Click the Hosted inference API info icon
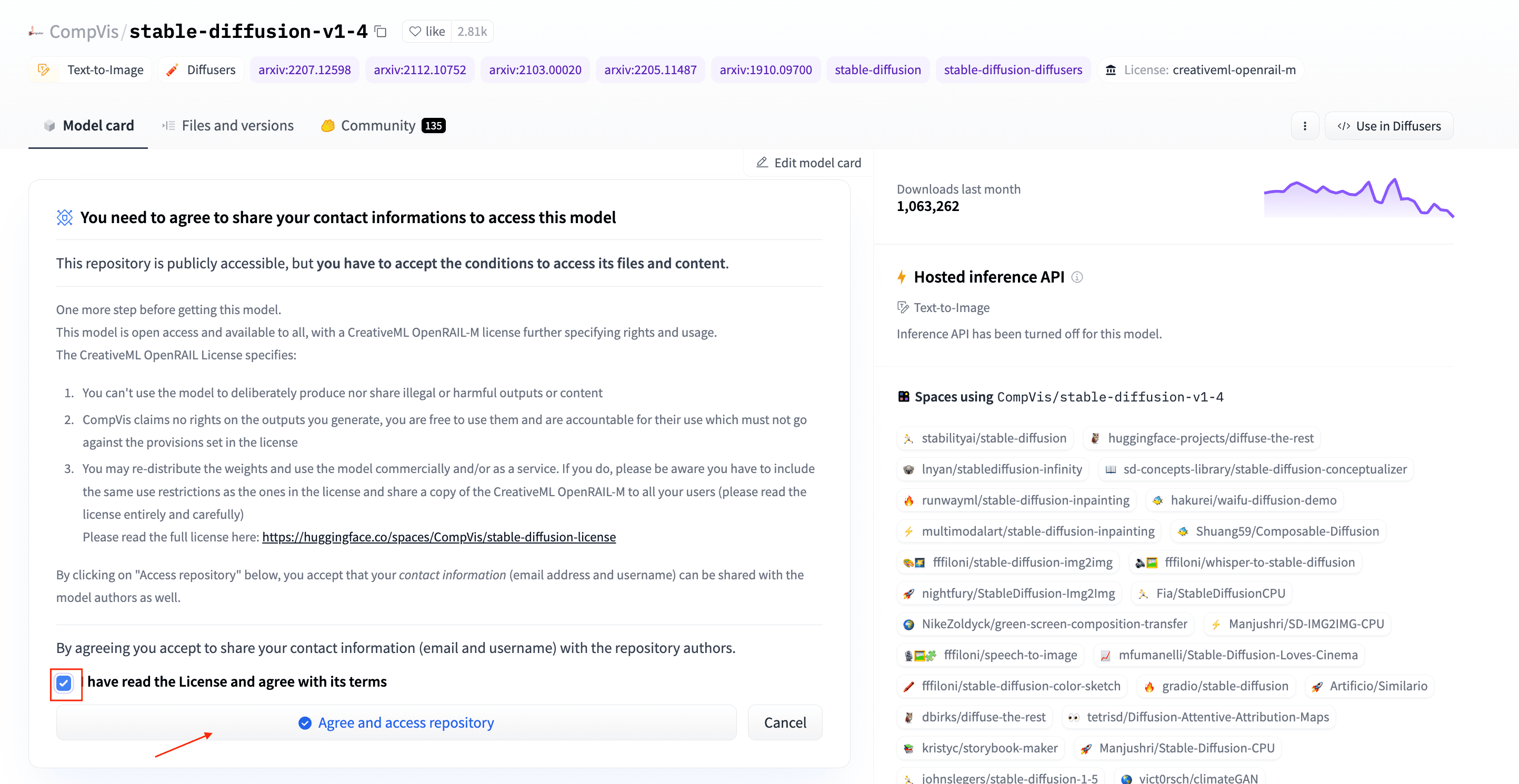The image size is (1519, 784). pyautogui.click(x=1077, y=277)
